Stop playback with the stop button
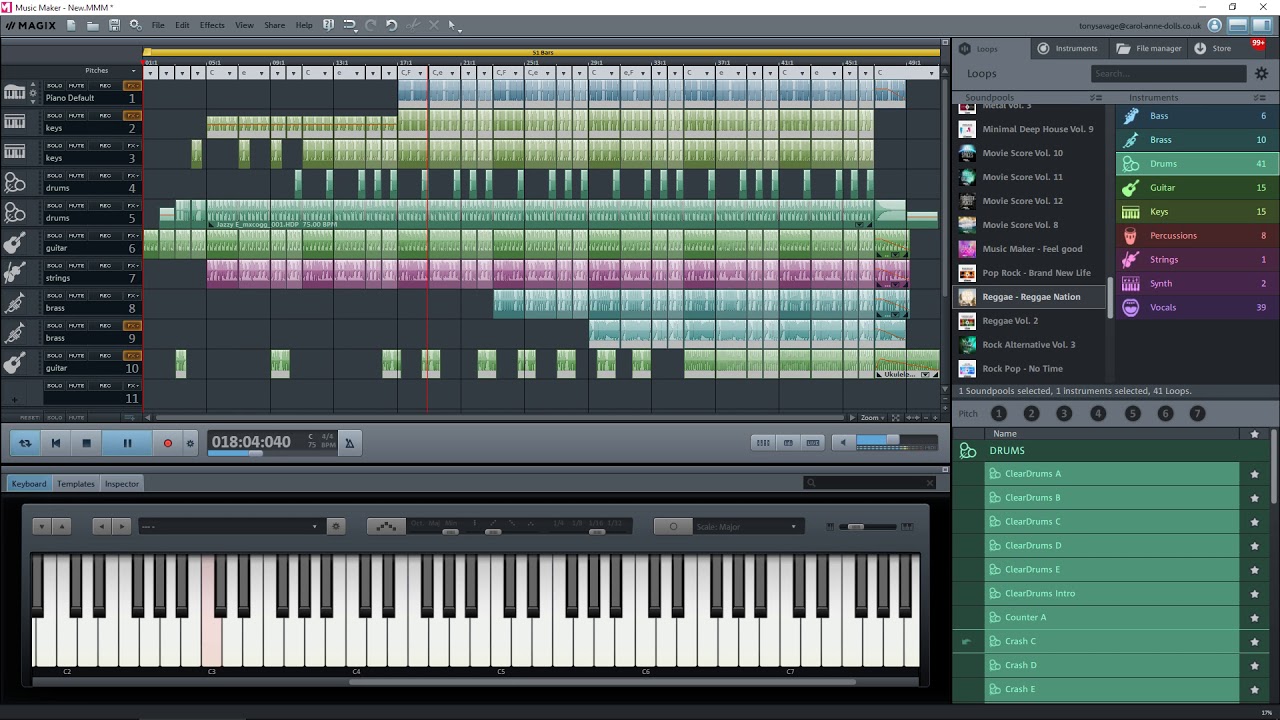Screen dimensions: 1280x720 (x=86, y=443)
